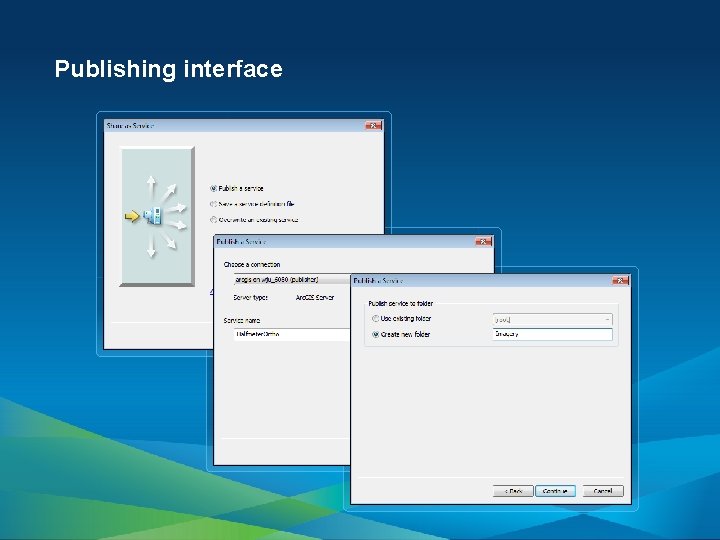
Task: Click the "ArcGIS Server" server type text
Action: click(315, 298)
